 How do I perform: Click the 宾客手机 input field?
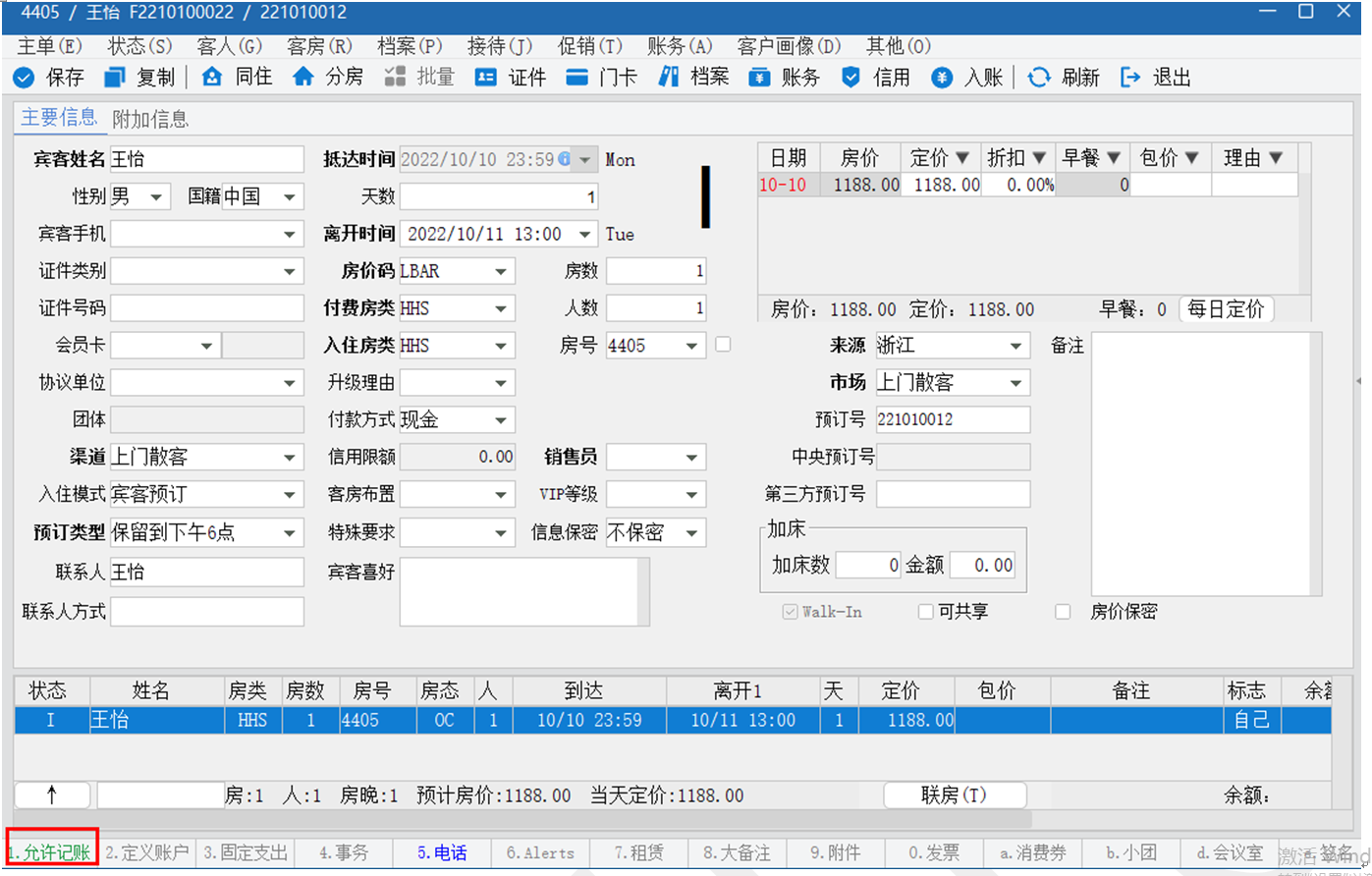(206, 234)
